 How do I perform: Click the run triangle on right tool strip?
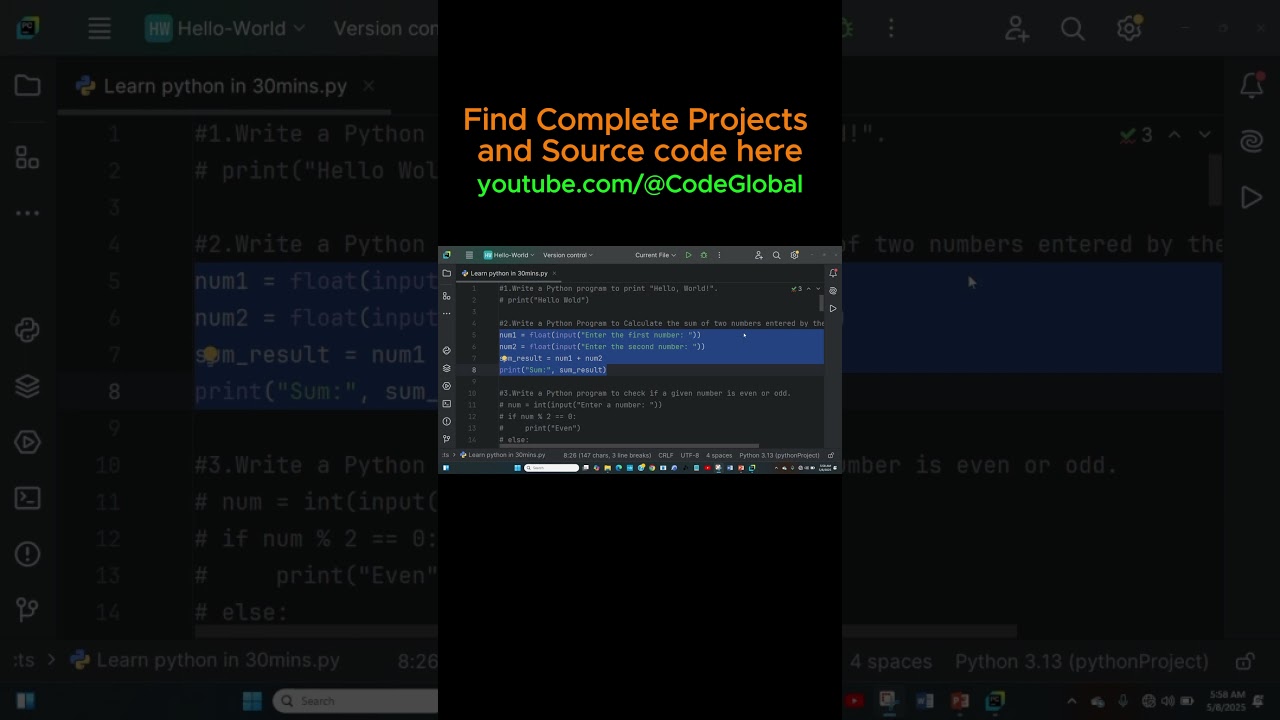[x=833, y=308]
